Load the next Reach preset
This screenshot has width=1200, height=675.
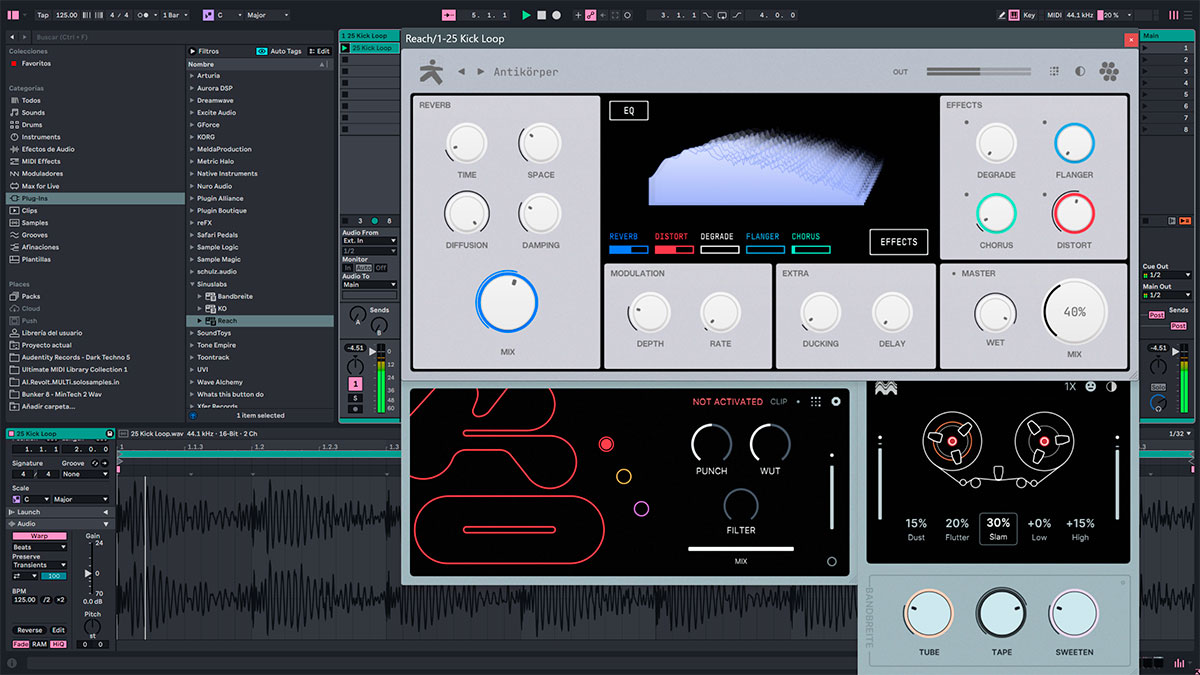(x=481, y=72)
